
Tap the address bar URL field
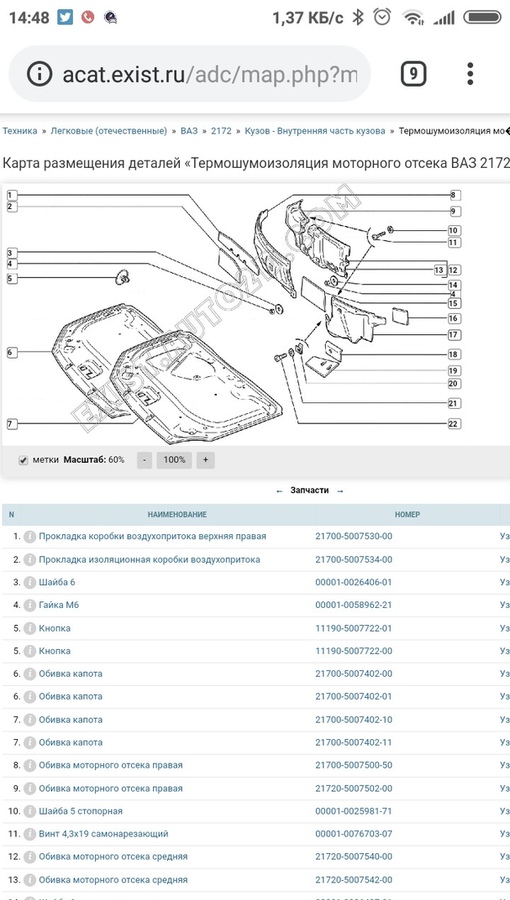coord(190,74)
